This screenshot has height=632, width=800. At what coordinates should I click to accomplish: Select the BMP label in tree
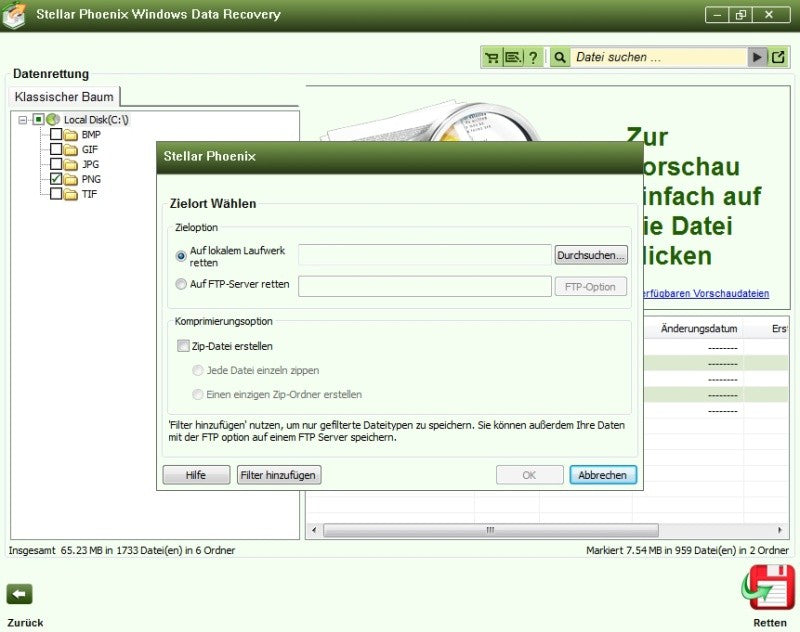pos(91,135)
